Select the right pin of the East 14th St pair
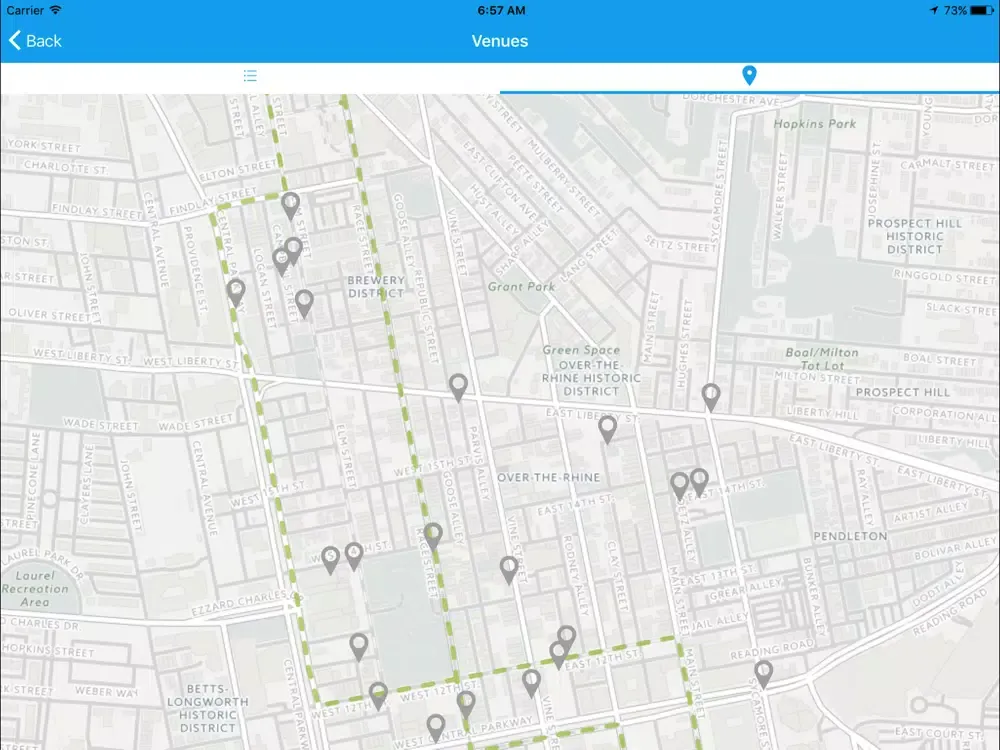Screen dimensions: 1000x750 click(700, 482)
